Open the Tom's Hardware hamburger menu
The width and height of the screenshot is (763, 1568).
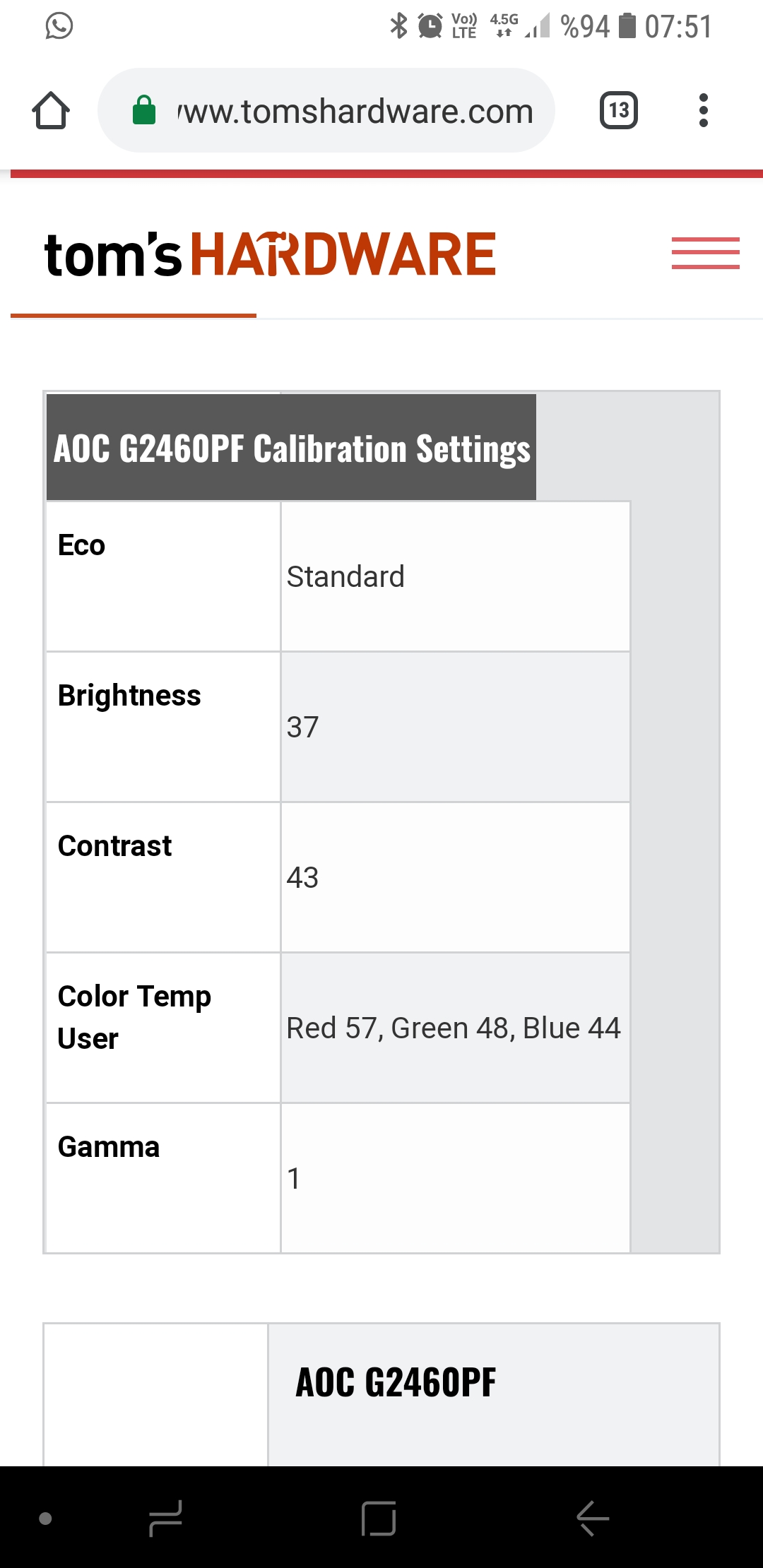point(705,253)
